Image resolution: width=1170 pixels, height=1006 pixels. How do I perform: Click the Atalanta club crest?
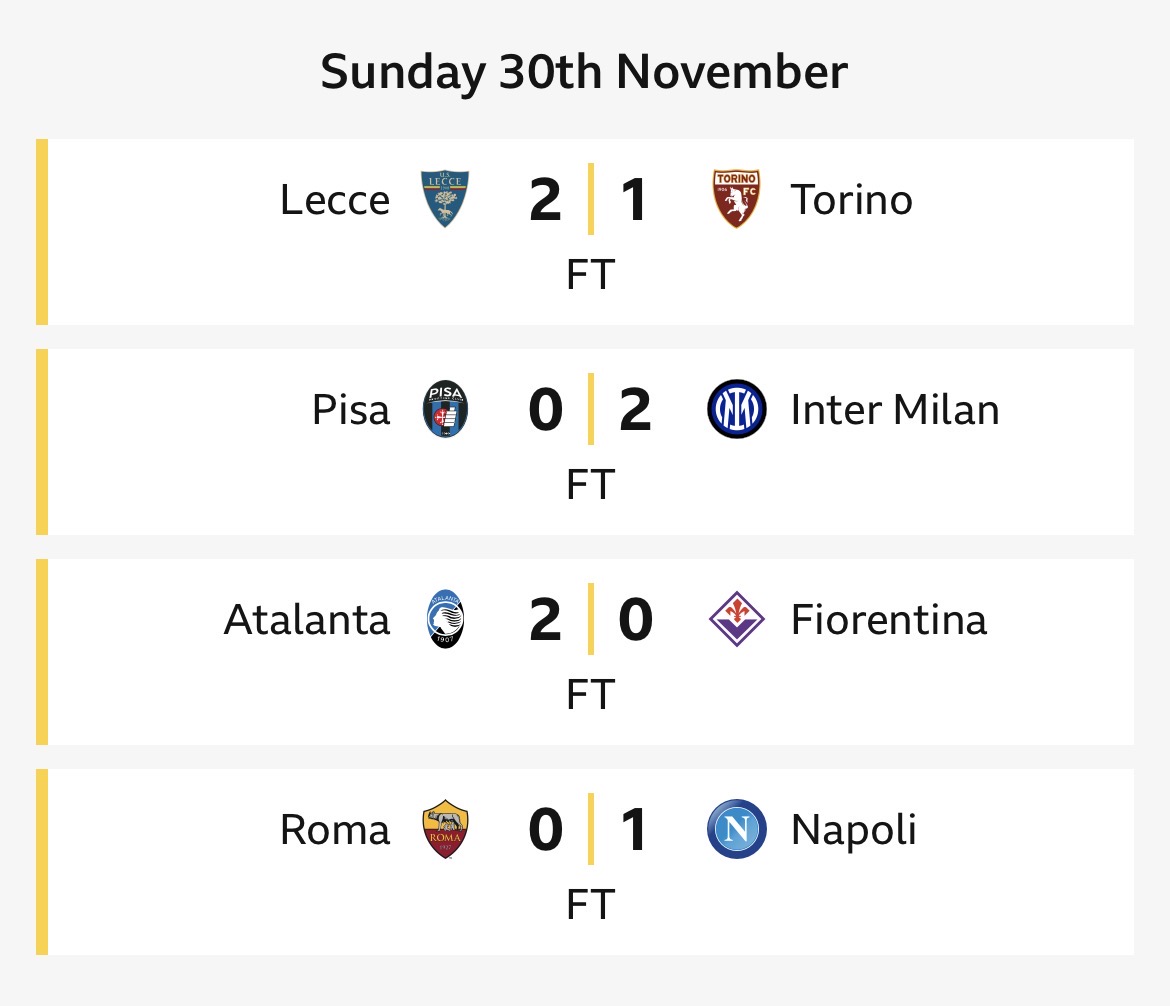coord(445,619)
